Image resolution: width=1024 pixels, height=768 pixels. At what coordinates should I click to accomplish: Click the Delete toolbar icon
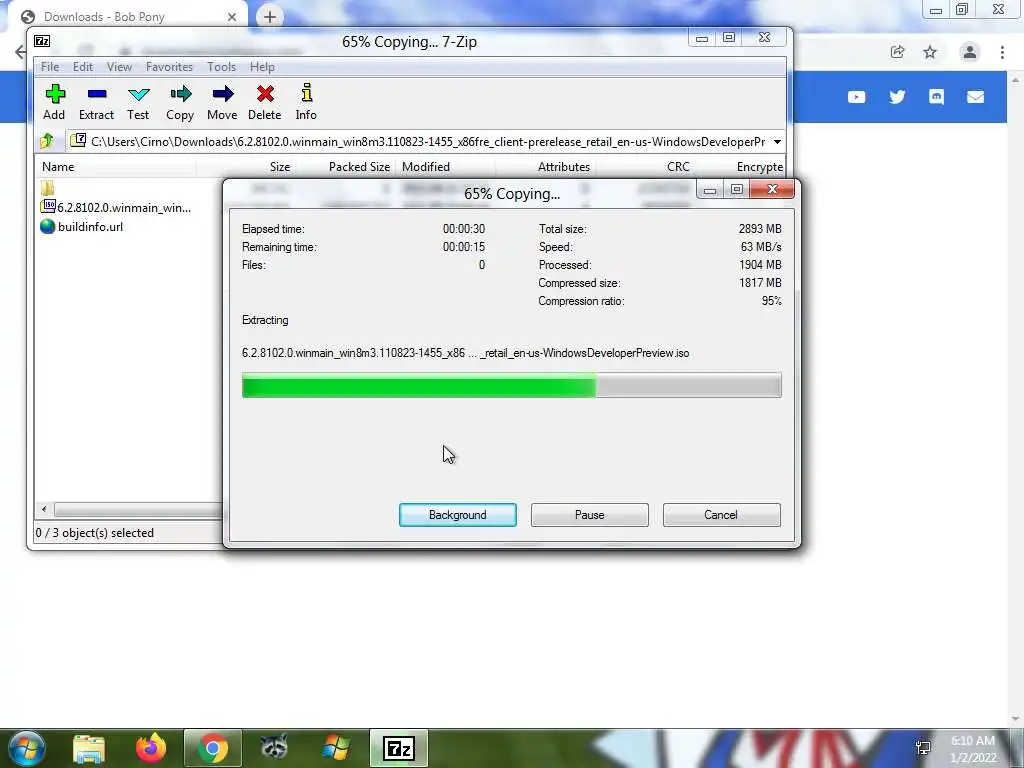click(264, 101)
